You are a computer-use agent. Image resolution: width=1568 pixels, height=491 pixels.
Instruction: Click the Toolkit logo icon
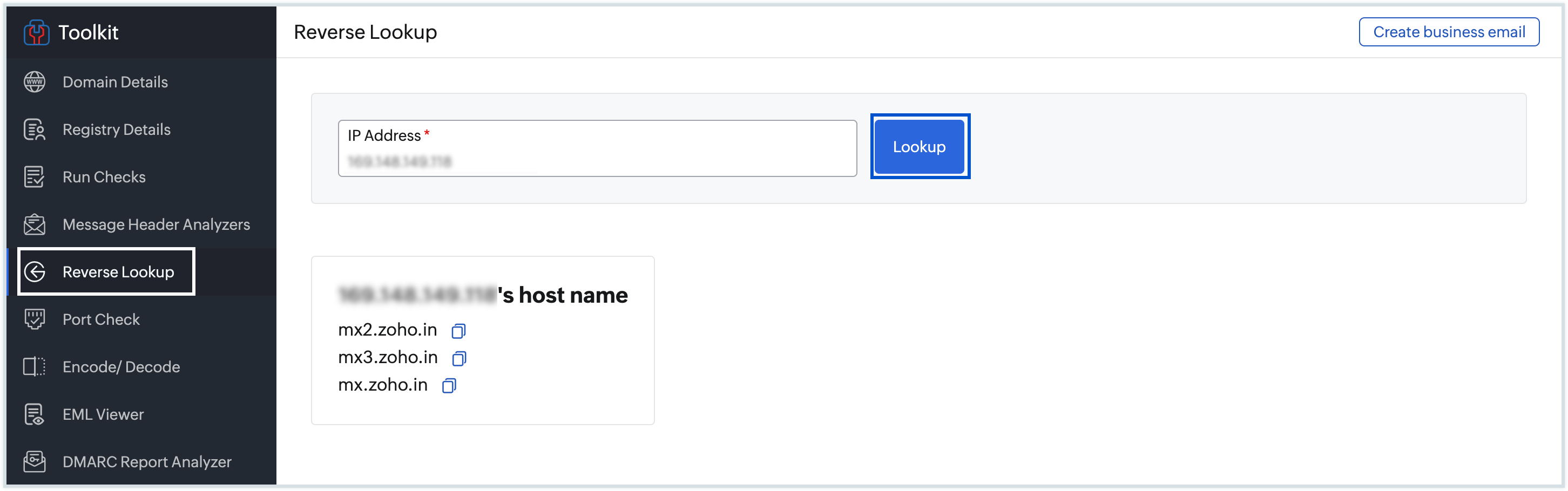36,32
